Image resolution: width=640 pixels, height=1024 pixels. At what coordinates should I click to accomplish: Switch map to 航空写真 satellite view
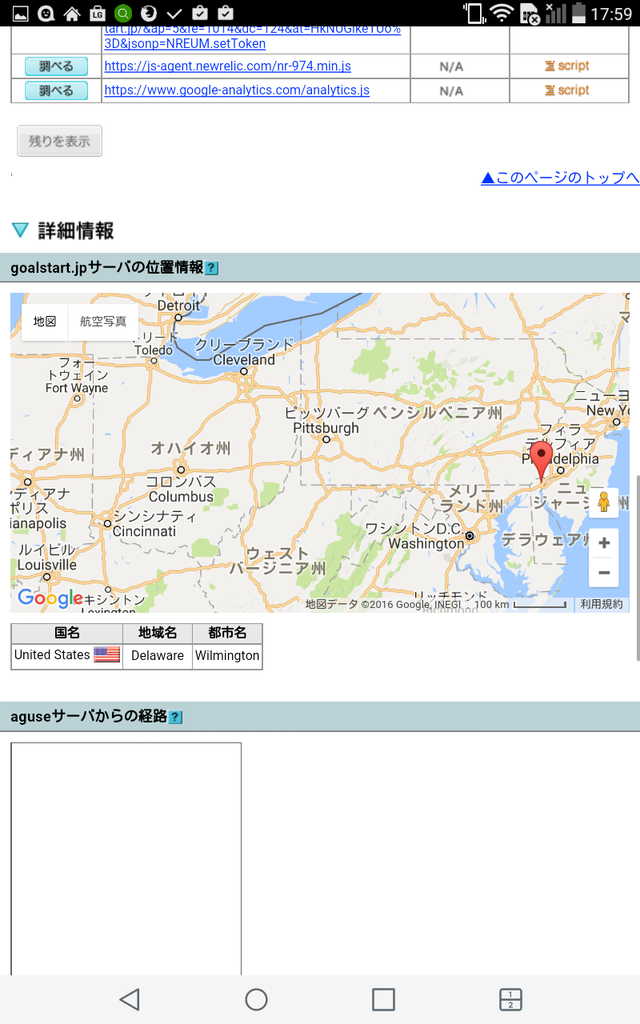[103, 322]
